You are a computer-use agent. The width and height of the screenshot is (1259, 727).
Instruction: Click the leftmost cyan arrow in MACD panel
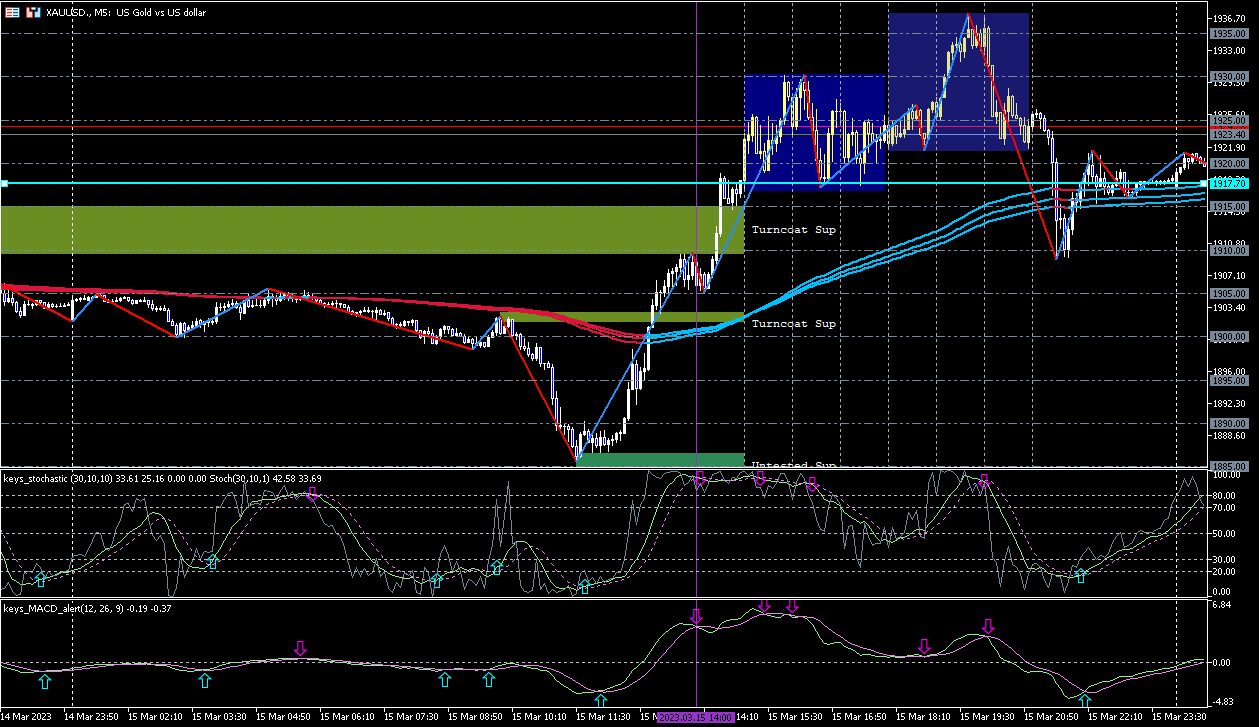point(44,681)
